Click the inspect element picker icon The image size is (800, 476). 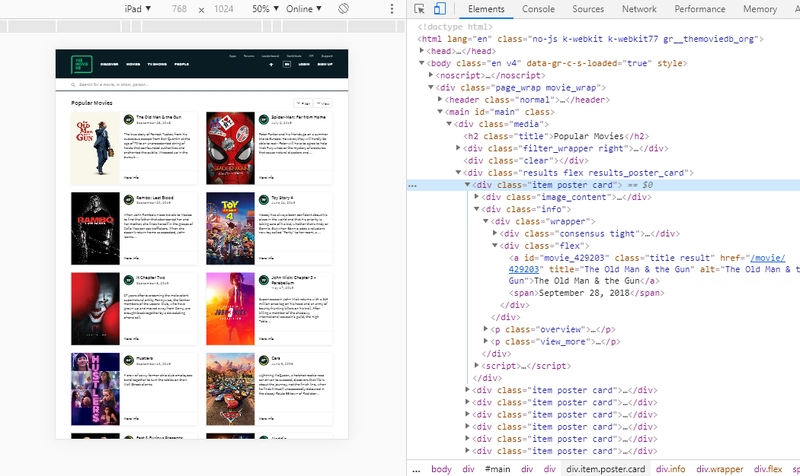(x=421, y=9)
